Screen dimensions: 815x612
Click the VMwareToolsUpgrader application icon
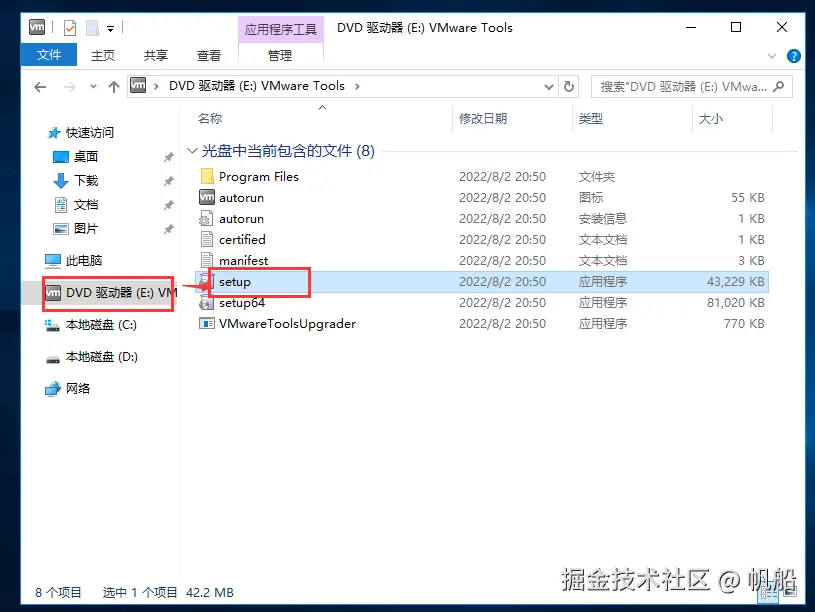[x=207, y=323]
